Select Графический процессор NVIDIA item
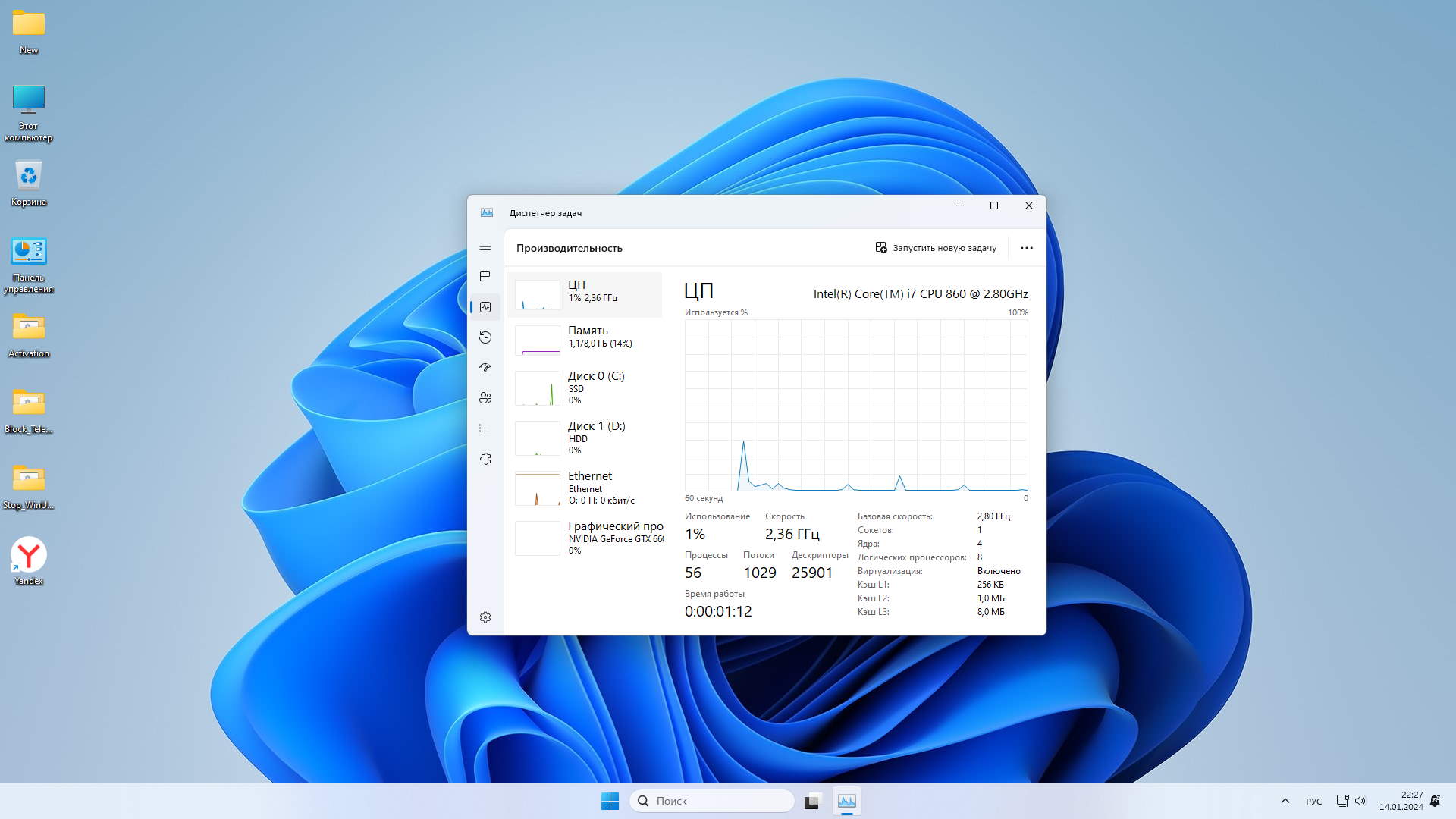The image size is (1456, 819). (585, 538)
